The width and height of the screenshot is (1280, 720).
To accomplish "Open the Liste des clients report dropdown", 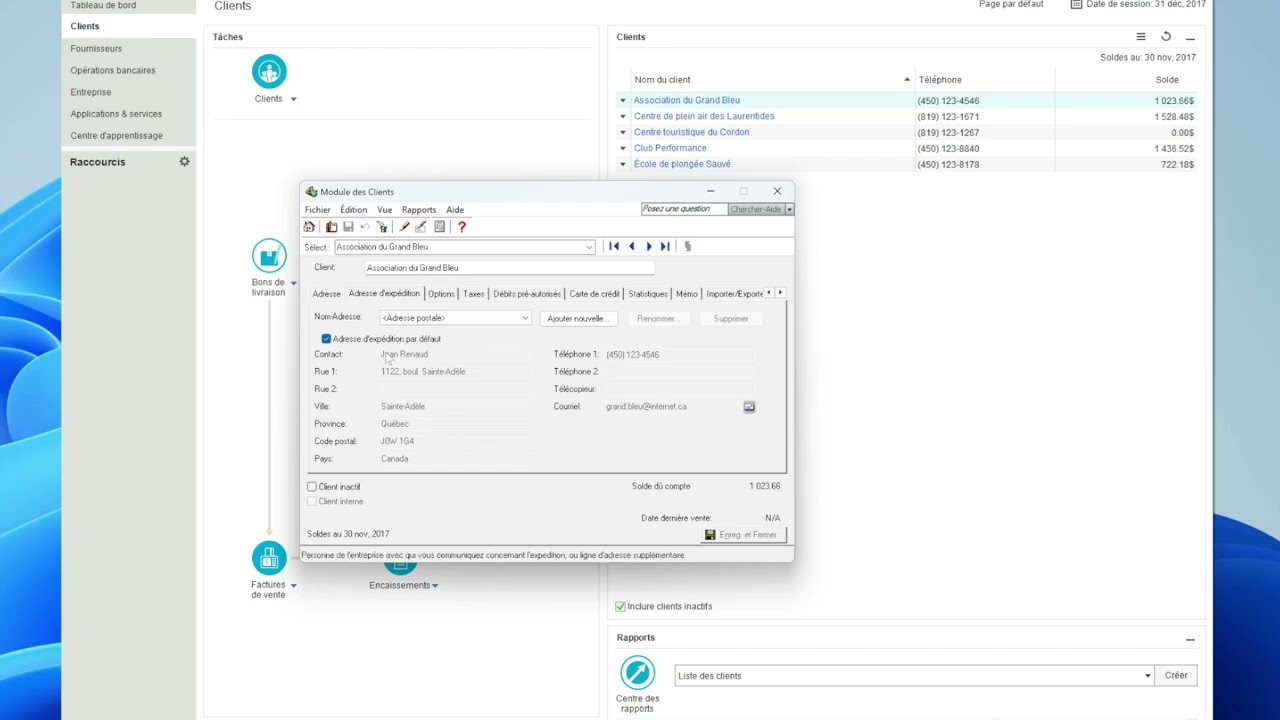I will coord(1147,676).
